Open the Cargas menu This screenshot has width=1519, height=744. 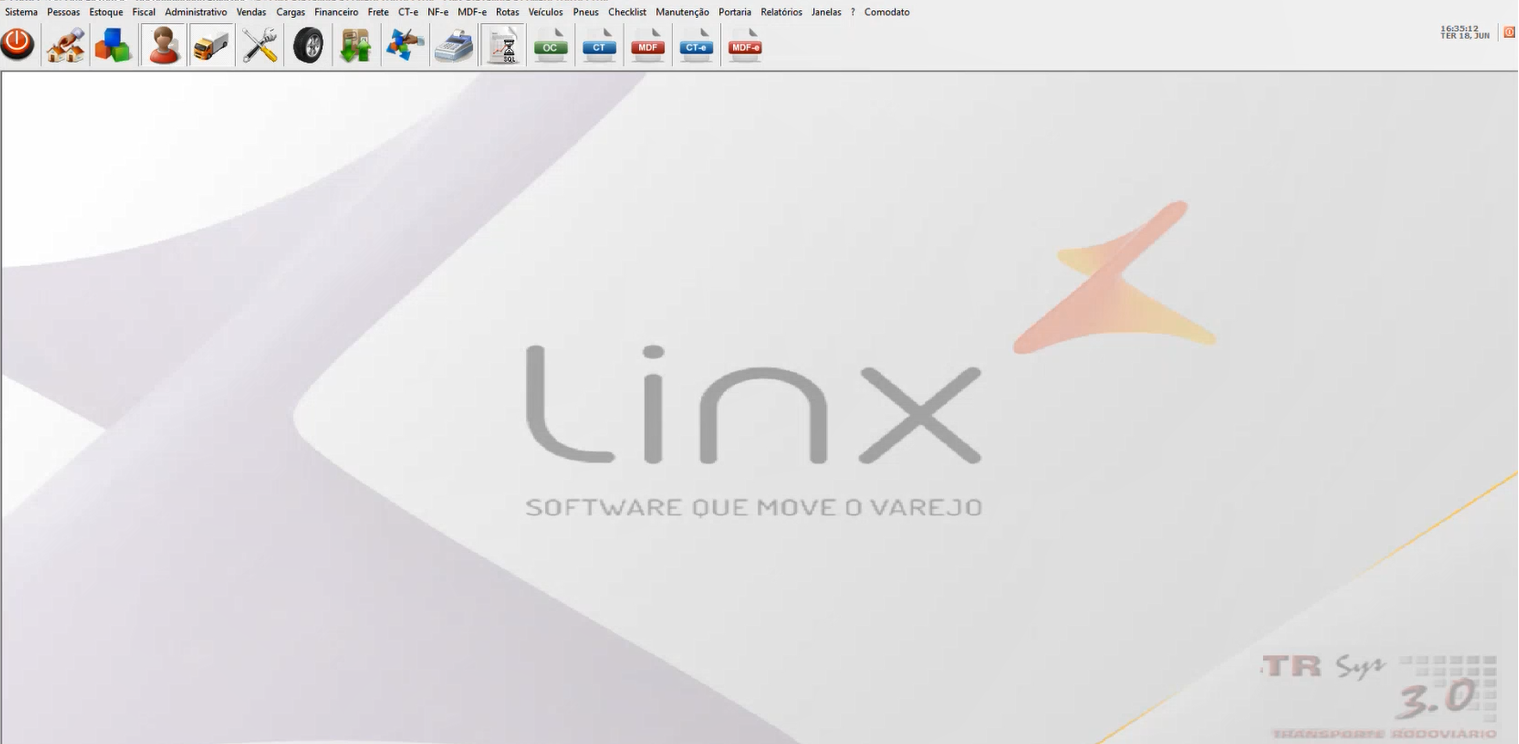point(291,12)
